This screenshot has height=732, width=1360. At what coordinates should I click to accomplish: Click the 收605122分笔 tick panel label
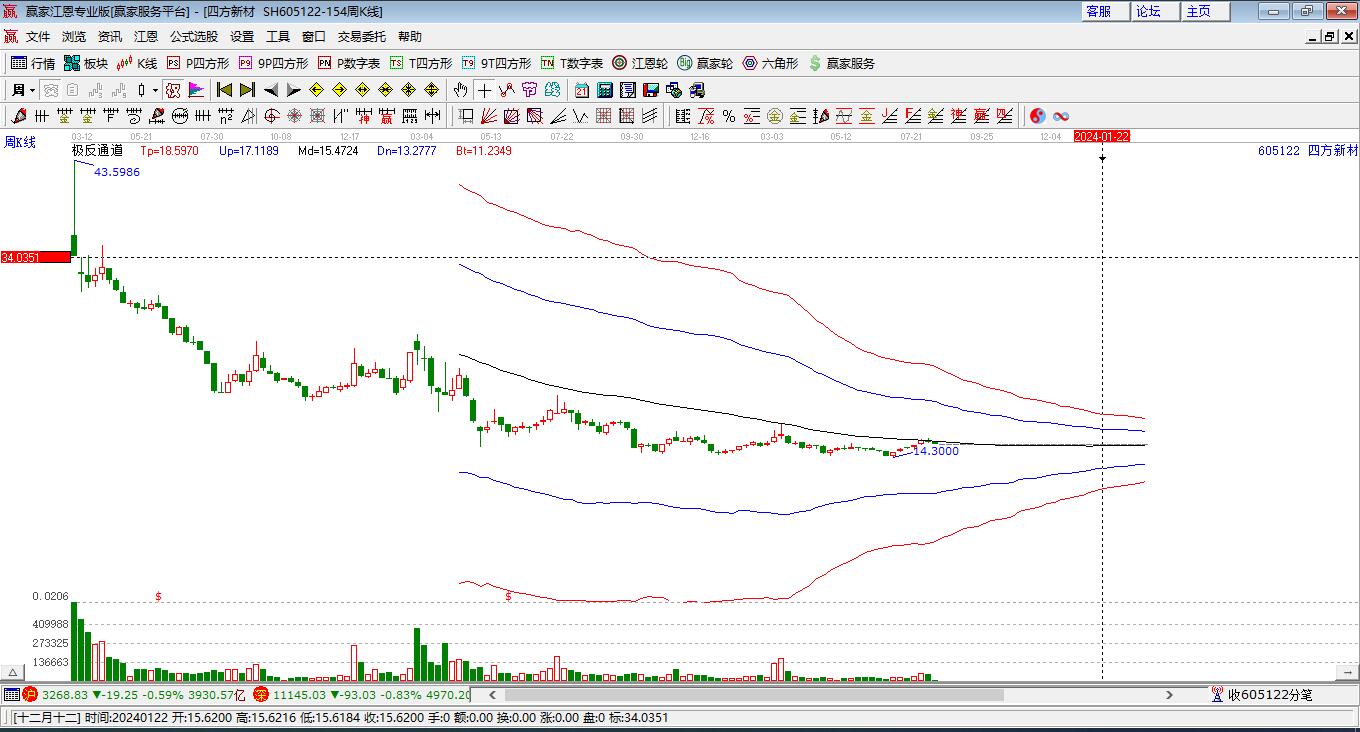[1270, 694]
